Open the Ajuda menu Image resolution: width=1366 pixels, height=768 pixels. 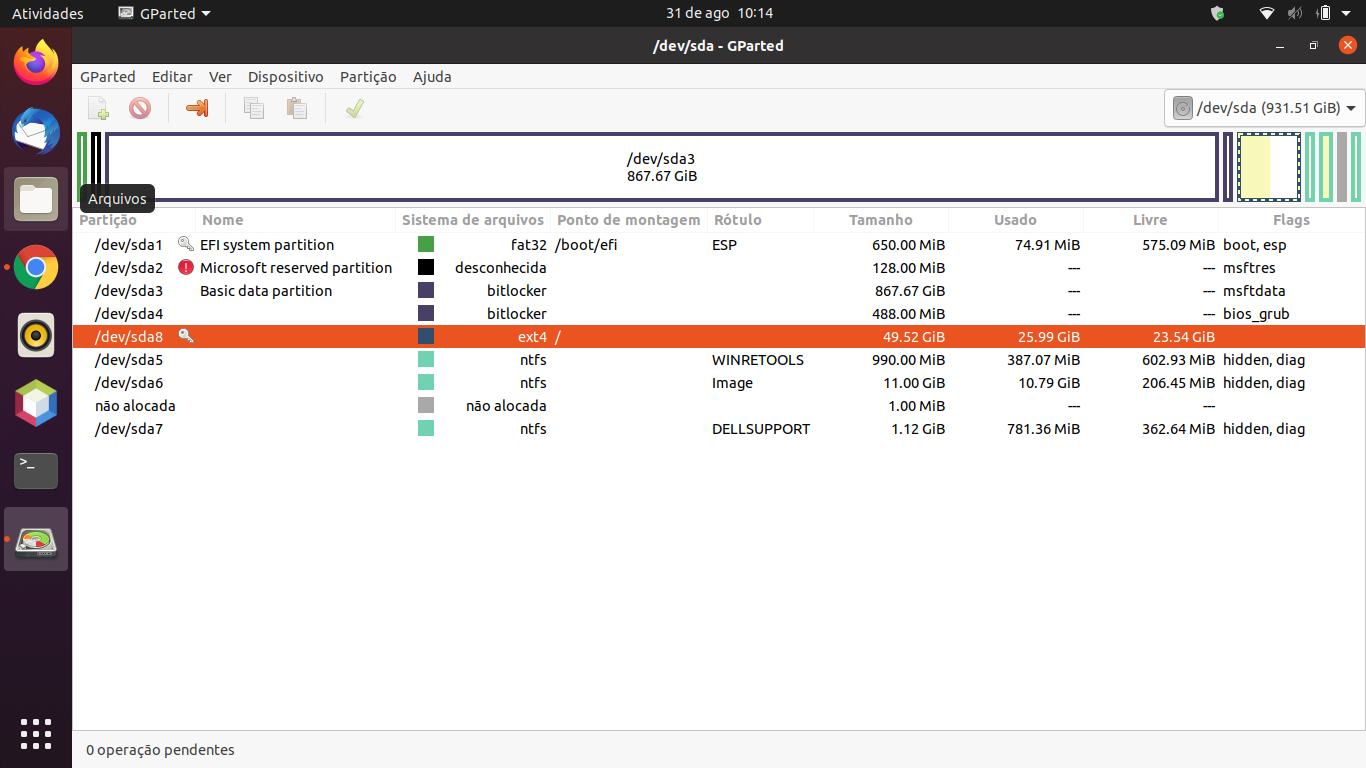(432, 77)
